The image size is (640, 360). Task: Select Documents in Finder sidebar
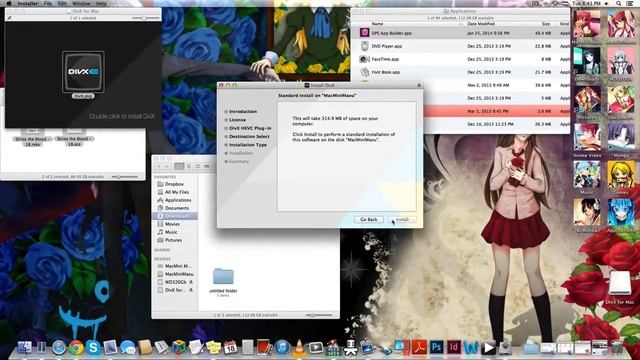tap(176, 208)
